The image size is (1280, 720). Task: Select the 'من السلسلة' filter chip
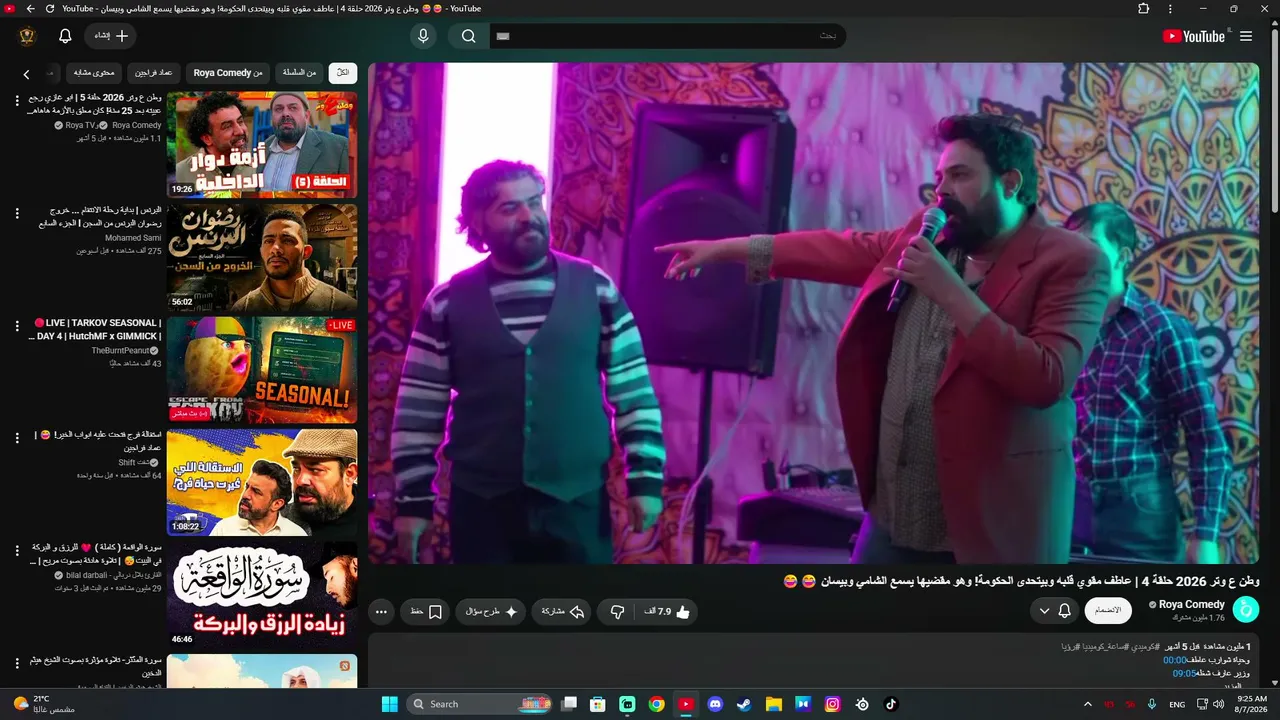pyautogui.click(x=299, y=73)
